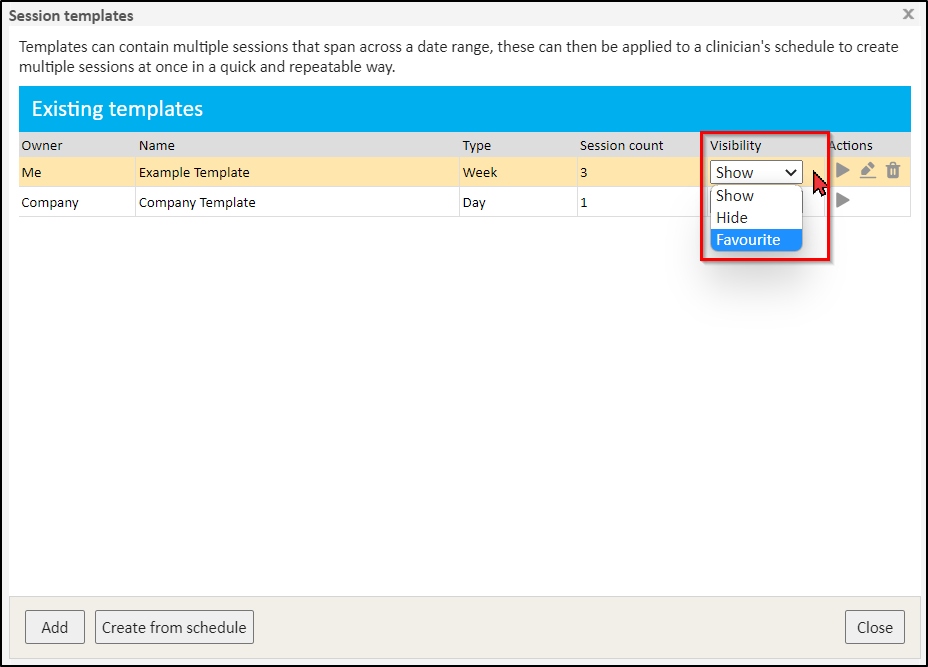The image size is (928, 667).
Task: Click the Existing templates header bar
Action: click(x=464, y=109)
